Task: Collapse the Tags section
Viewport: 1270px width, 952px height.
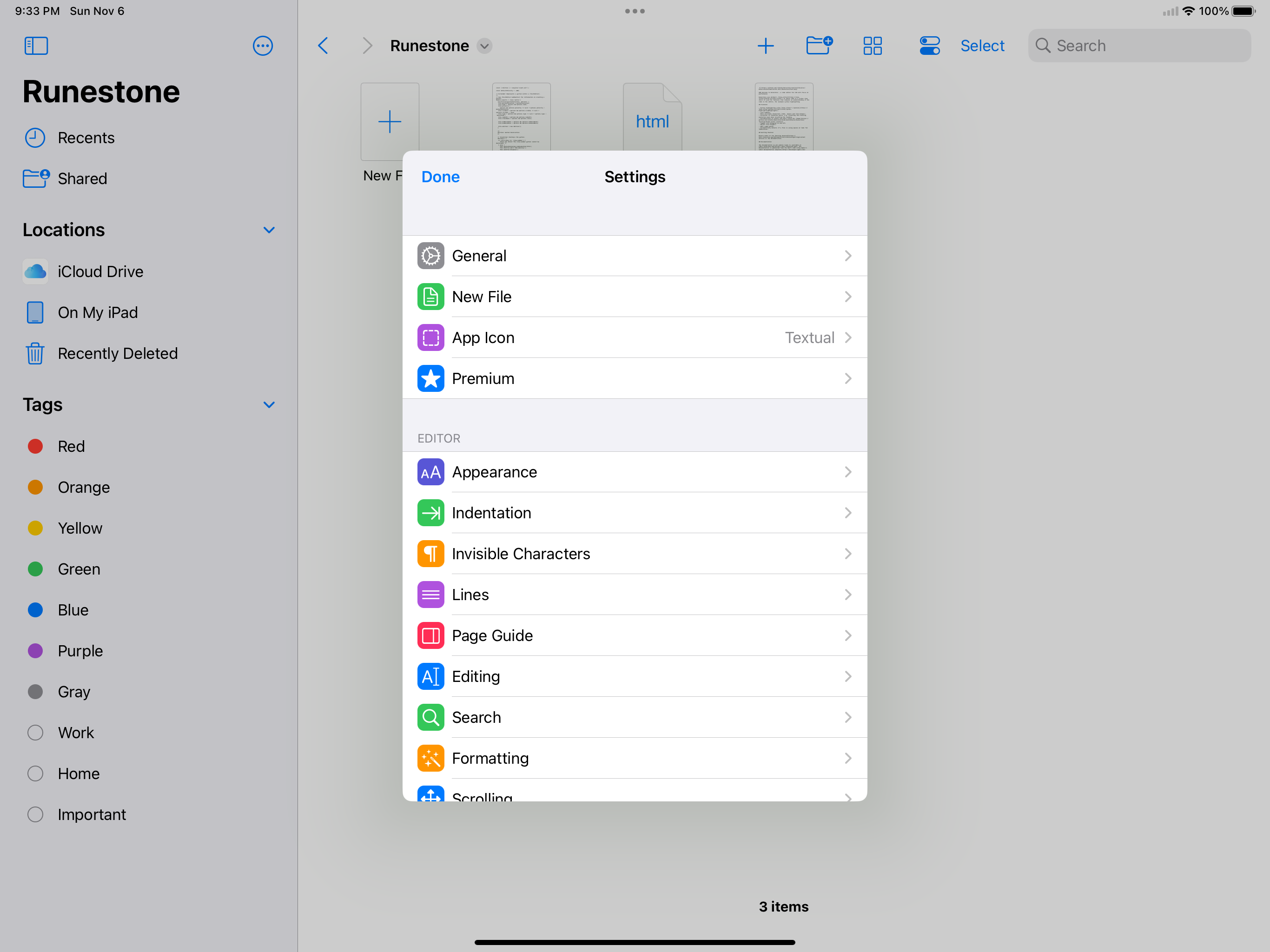Action: click(269, 405)
